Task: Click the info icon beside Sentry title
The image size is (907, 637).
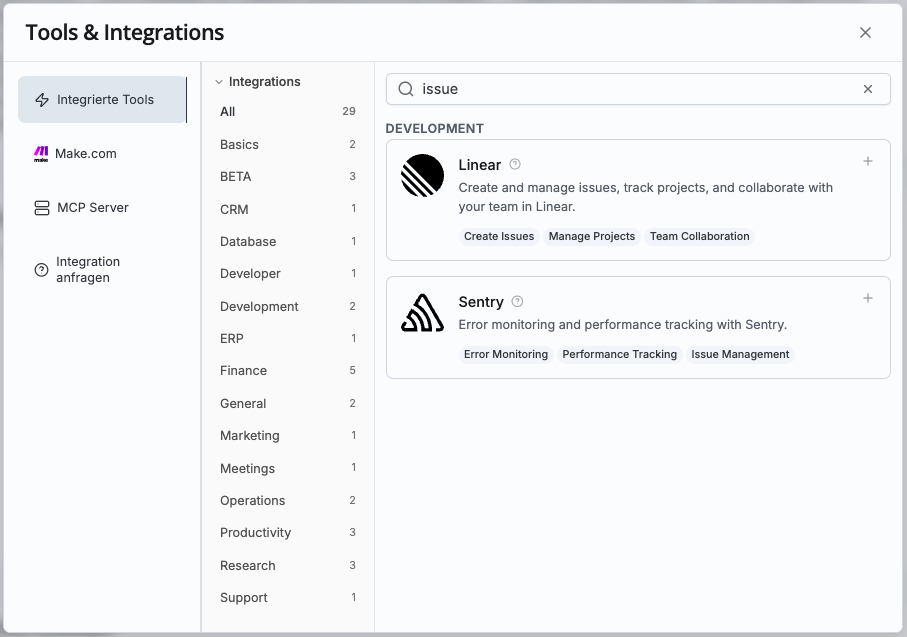Action: click(517, 301)
